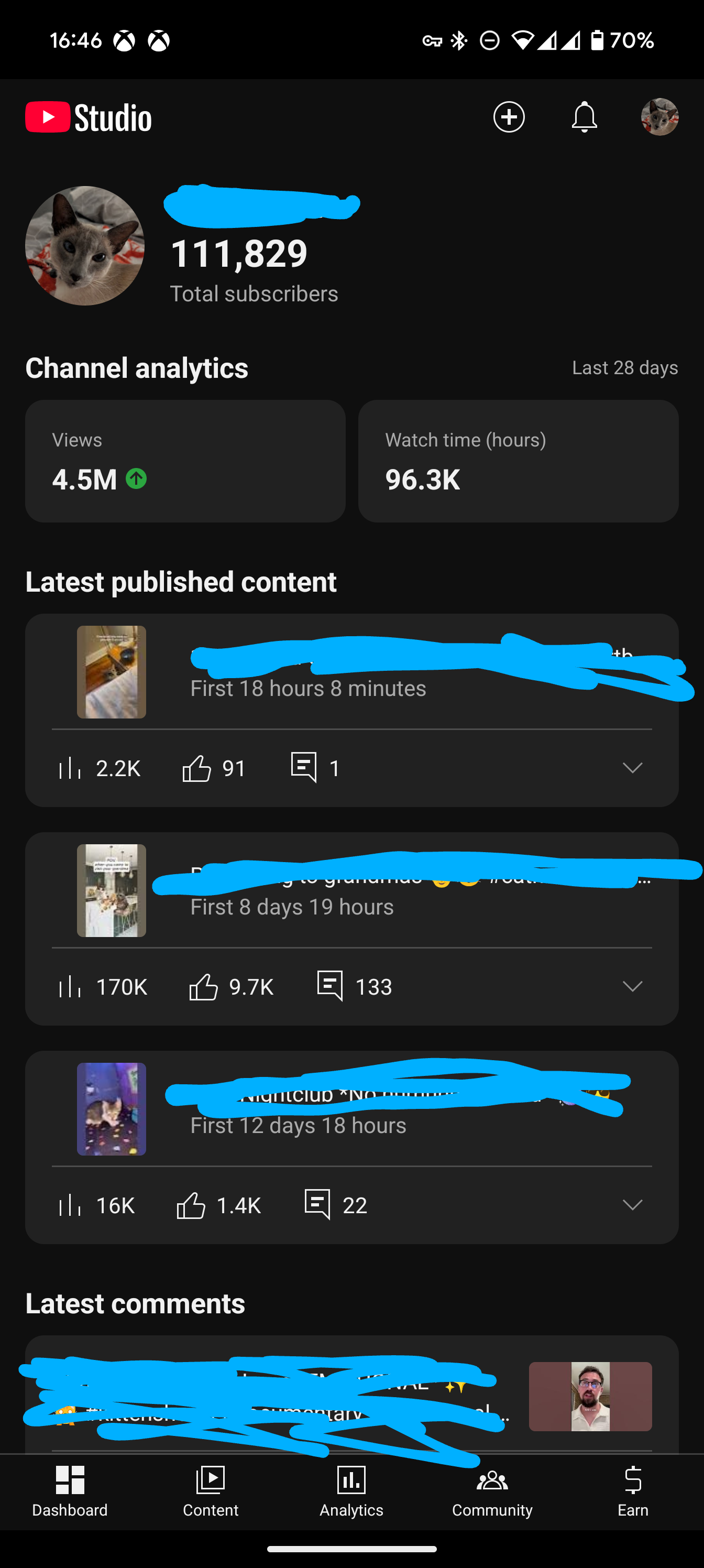Image resolution: width=704 pixels, height=1568 pixels.
Task: Expand the video card with 170K views
Action: 632,987
